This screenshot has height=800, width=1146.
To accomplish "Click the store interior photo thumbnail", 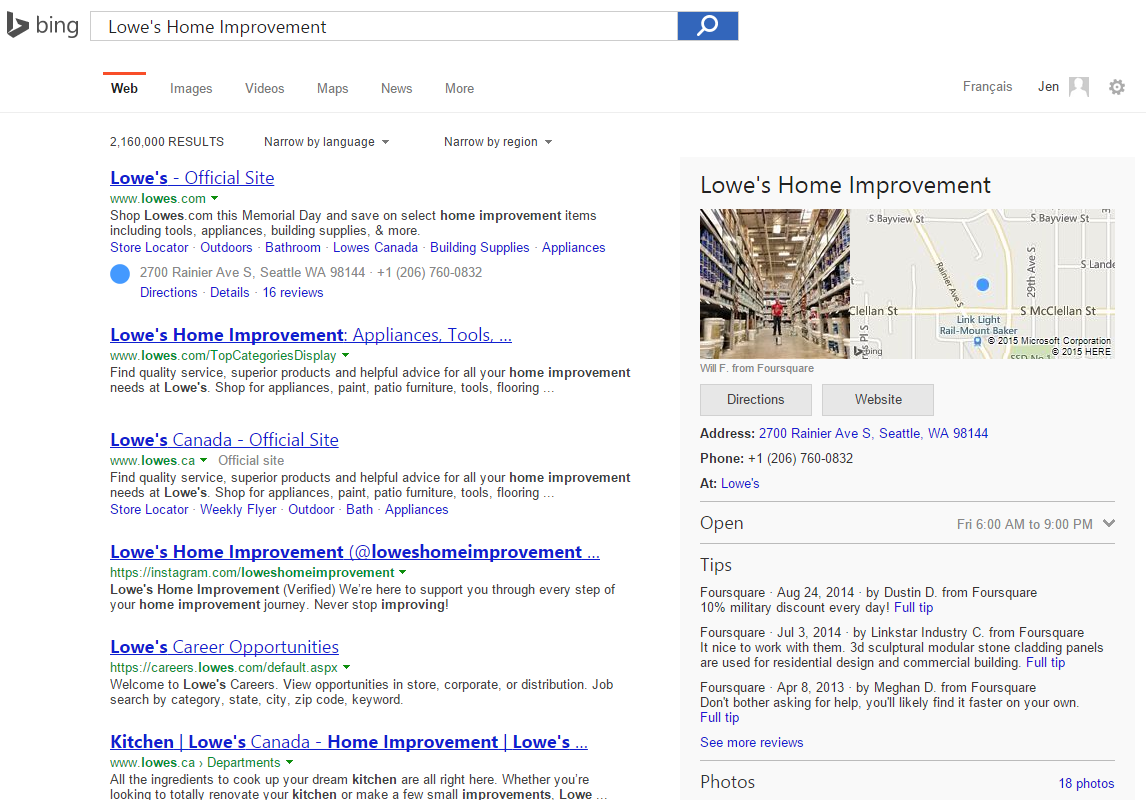I will point(774,283).
